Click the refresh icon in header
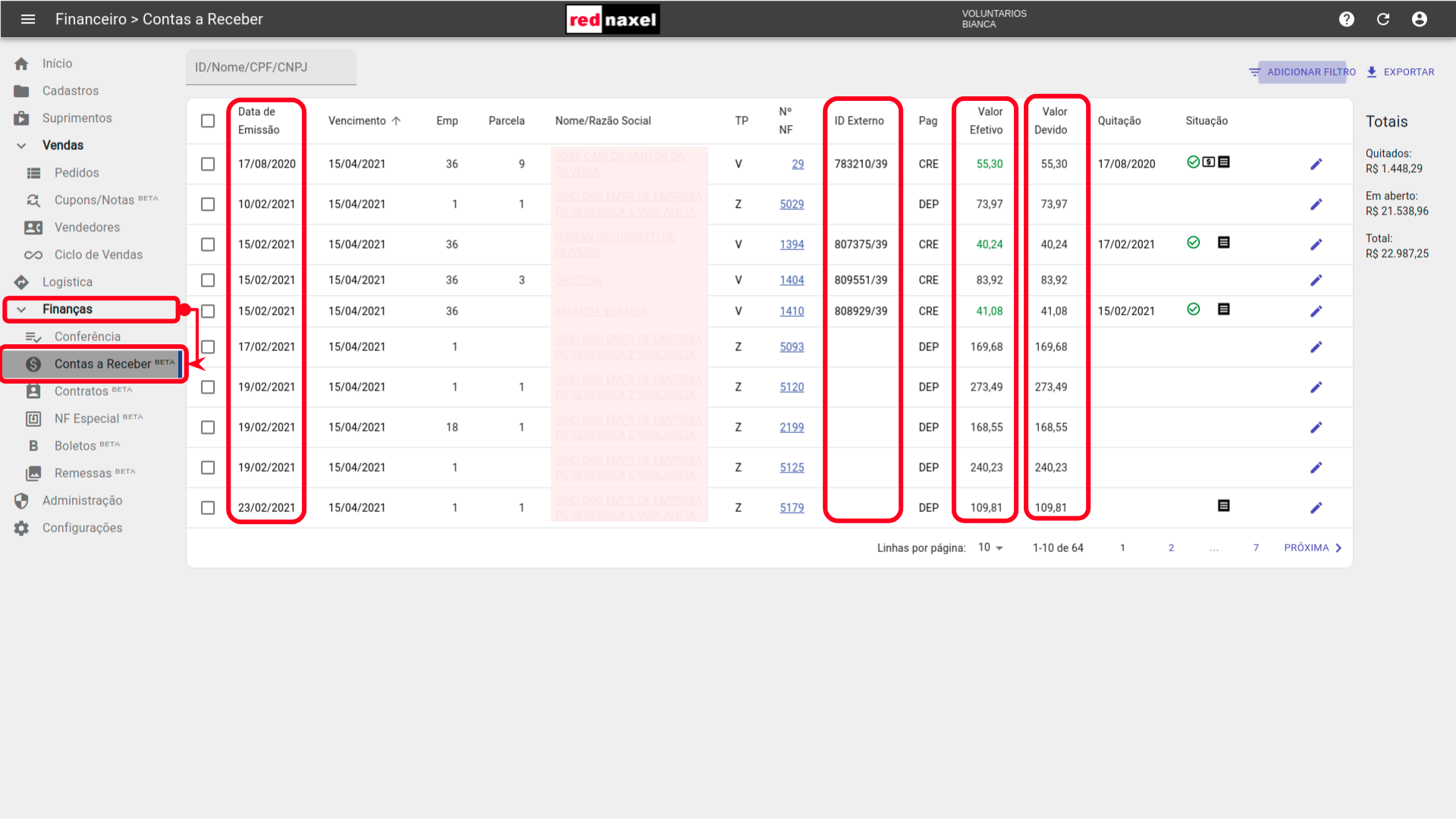Image resolution: width=1456 pixels, height=819 pixels. [1383, 19]
